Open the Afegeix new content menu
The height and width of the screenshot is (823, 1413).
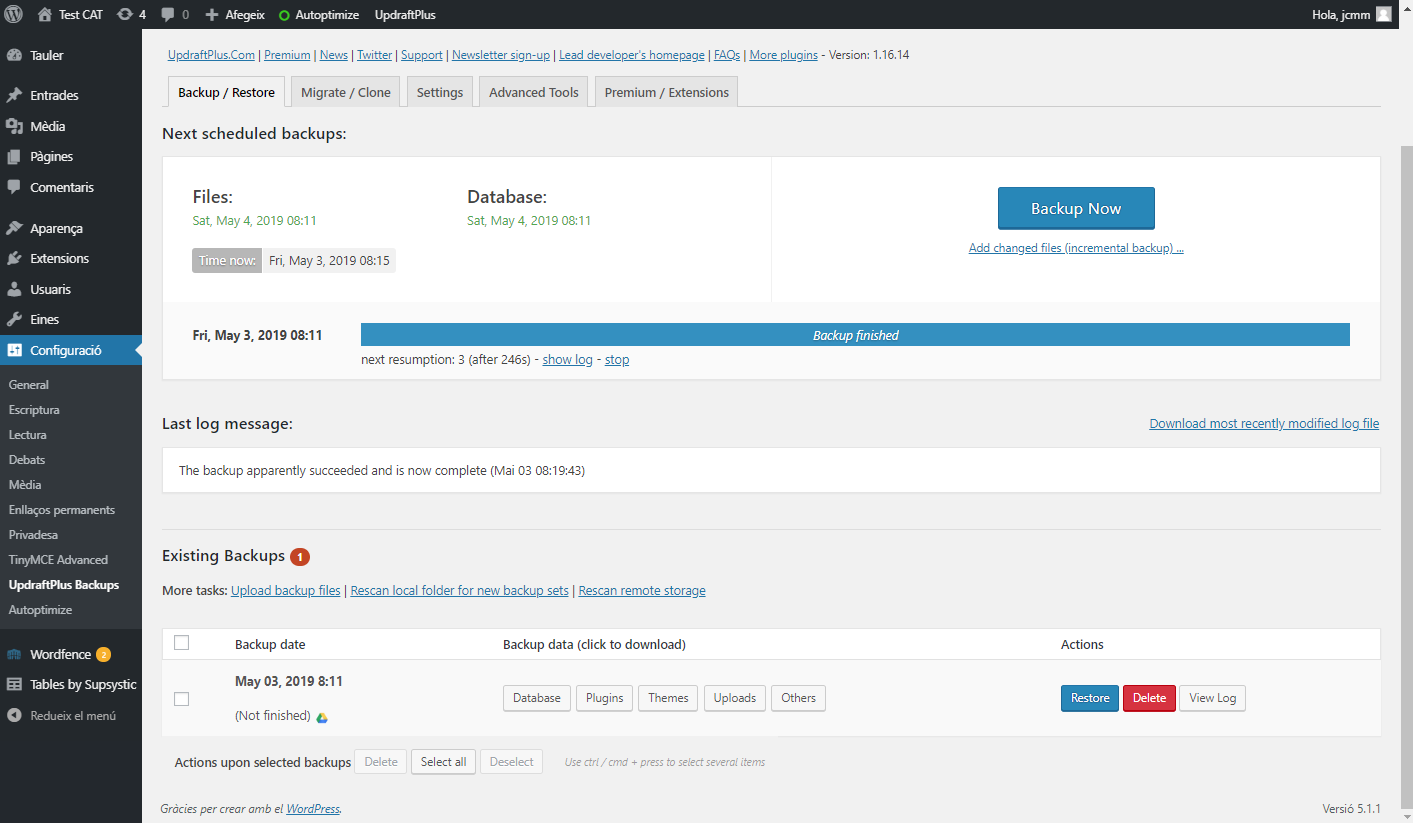235,14
